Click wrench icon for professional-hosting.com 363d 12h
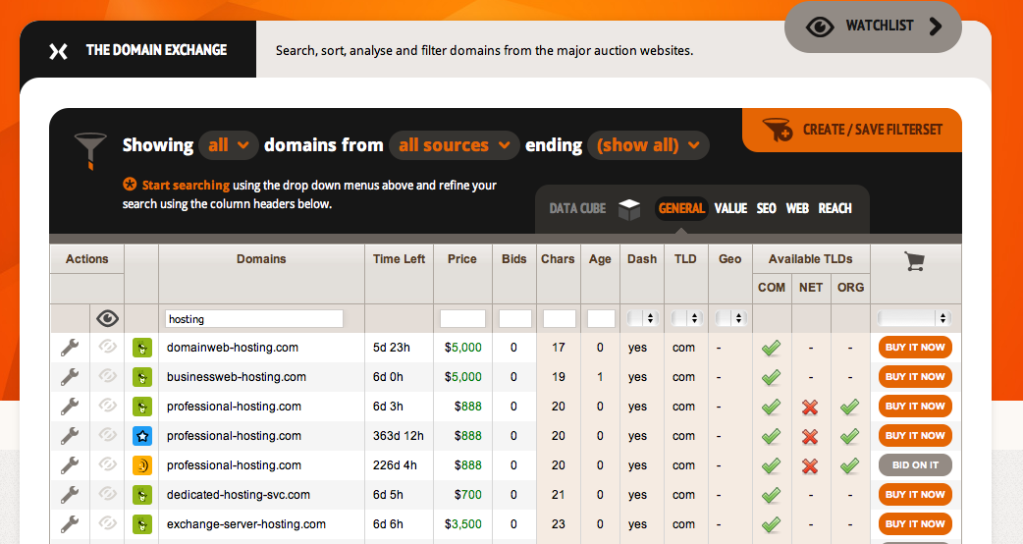This screenshot has height=544, width=1023. coord(70,436)
